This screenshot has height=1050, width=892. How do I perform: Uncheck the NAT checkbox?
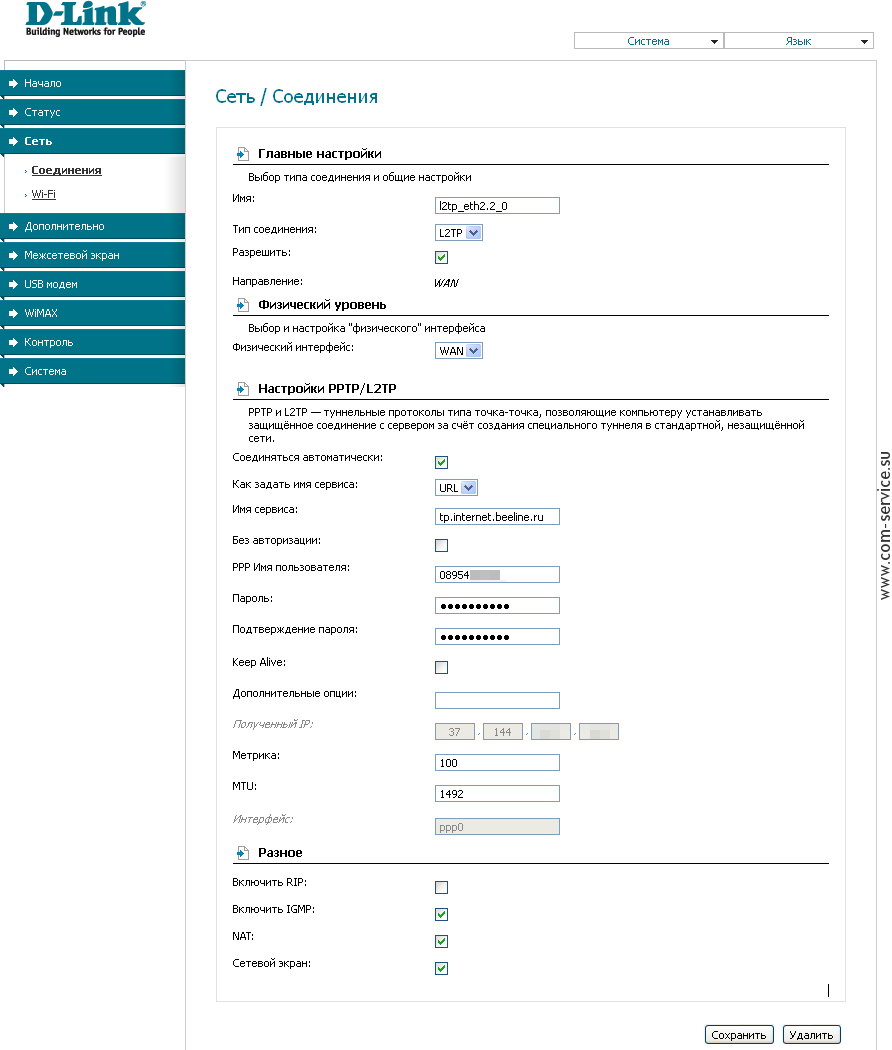coord(441,941)
